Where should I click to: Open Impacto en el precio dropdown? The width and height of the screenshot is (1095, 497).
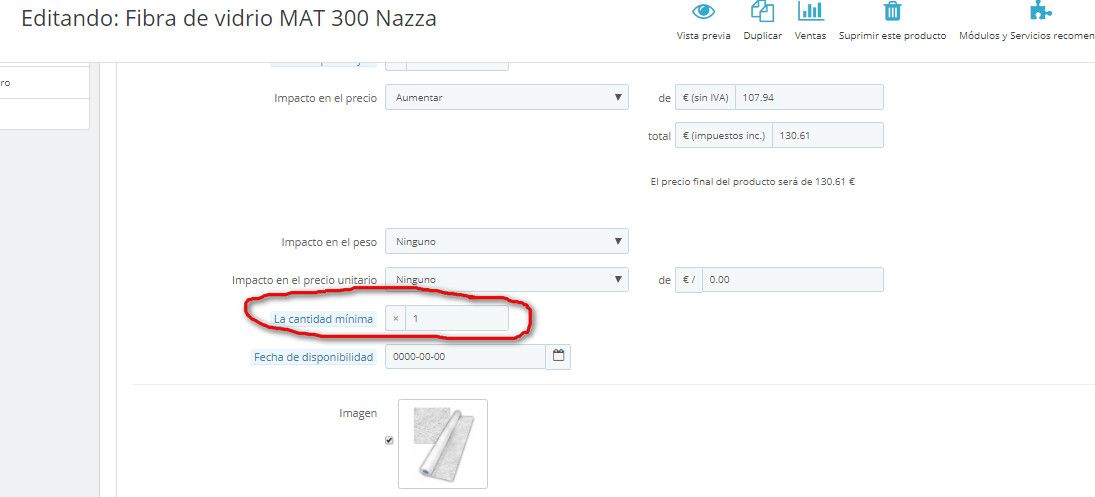click(507, 98)
